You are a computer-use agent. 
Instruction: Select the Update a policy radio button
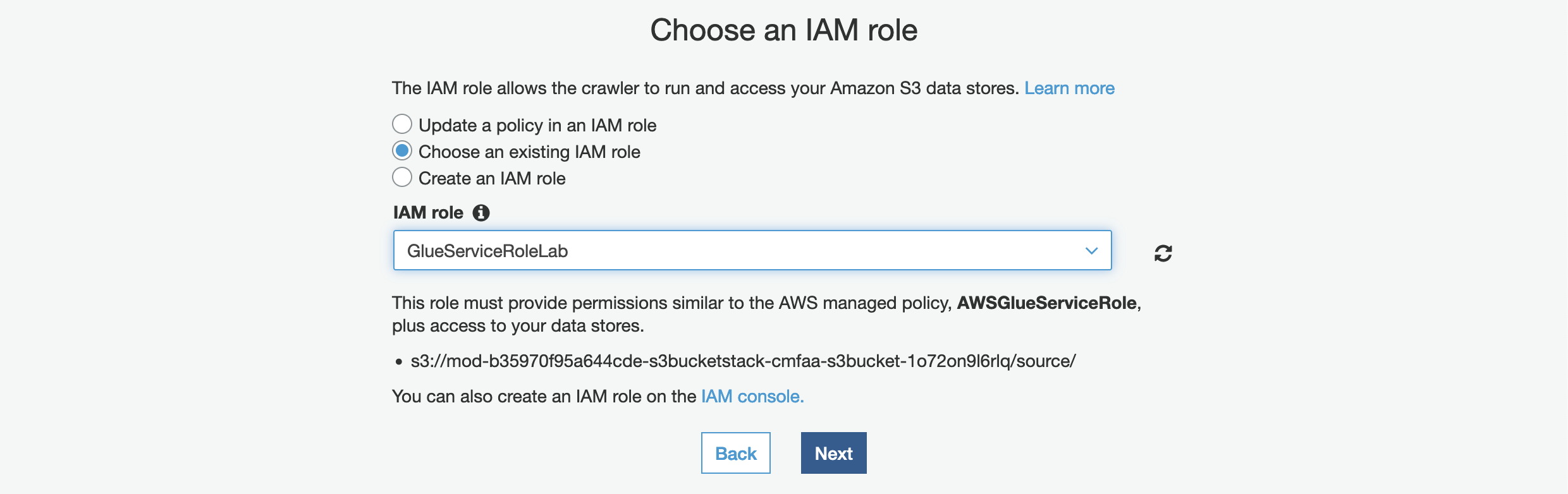click(402, 124)
